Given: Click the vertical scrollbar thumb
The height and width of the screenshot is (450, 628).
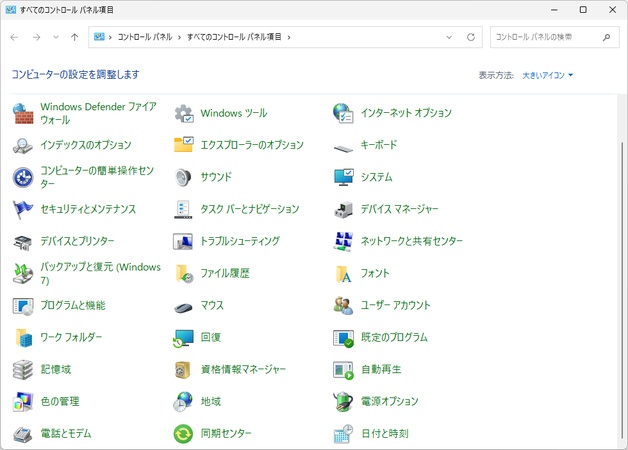Looking at the screenshot, I should coord(622,291).
